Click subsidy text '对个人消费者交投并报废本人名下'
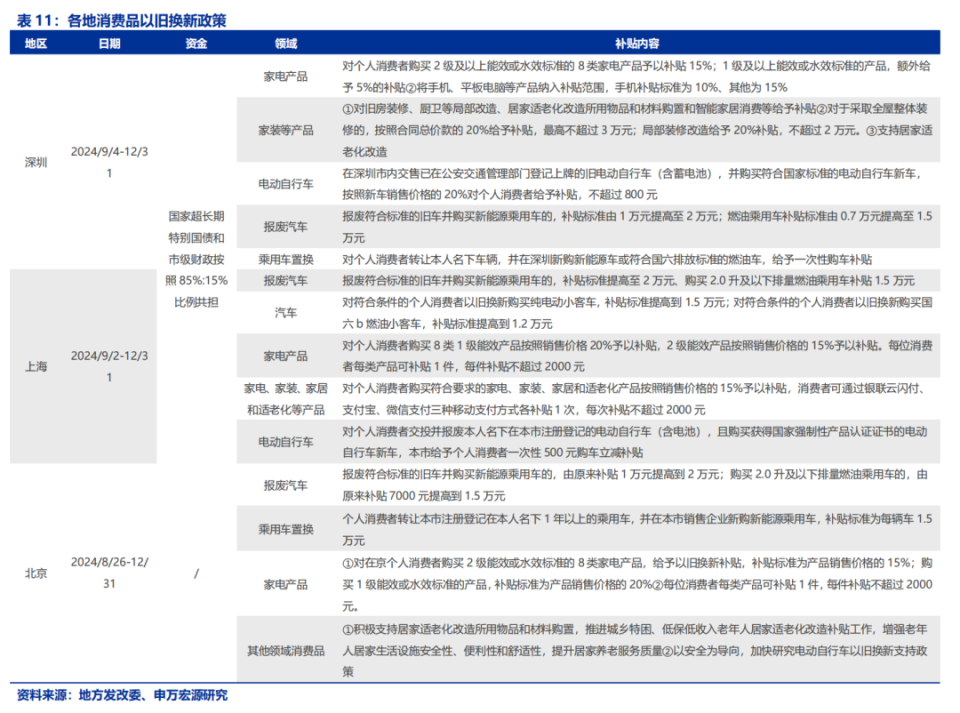The height and width of the screenshot is (713, 960). [x=431, y=431]
